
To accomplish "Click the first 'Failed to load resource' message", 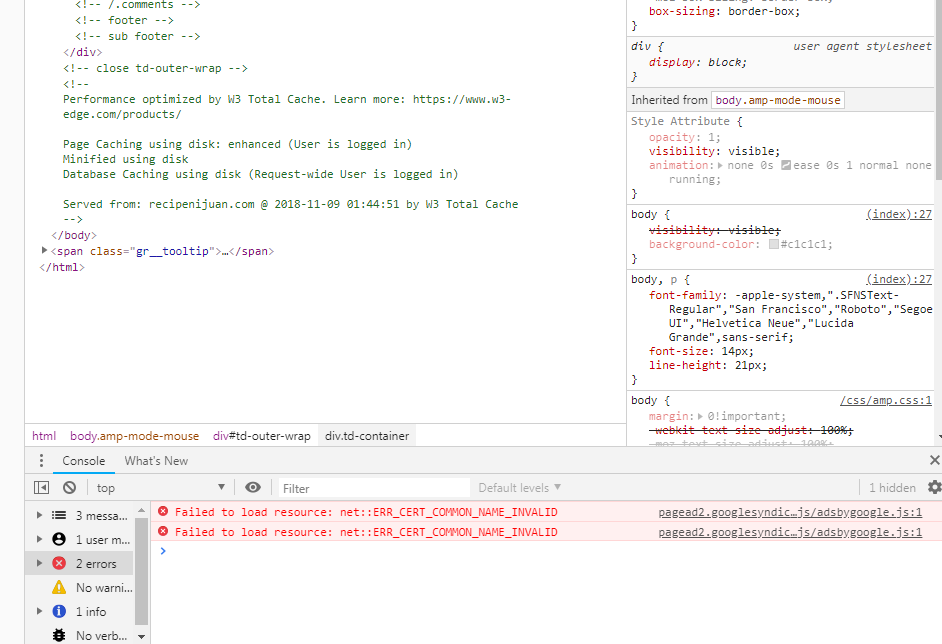I will [x=366, y=512].
